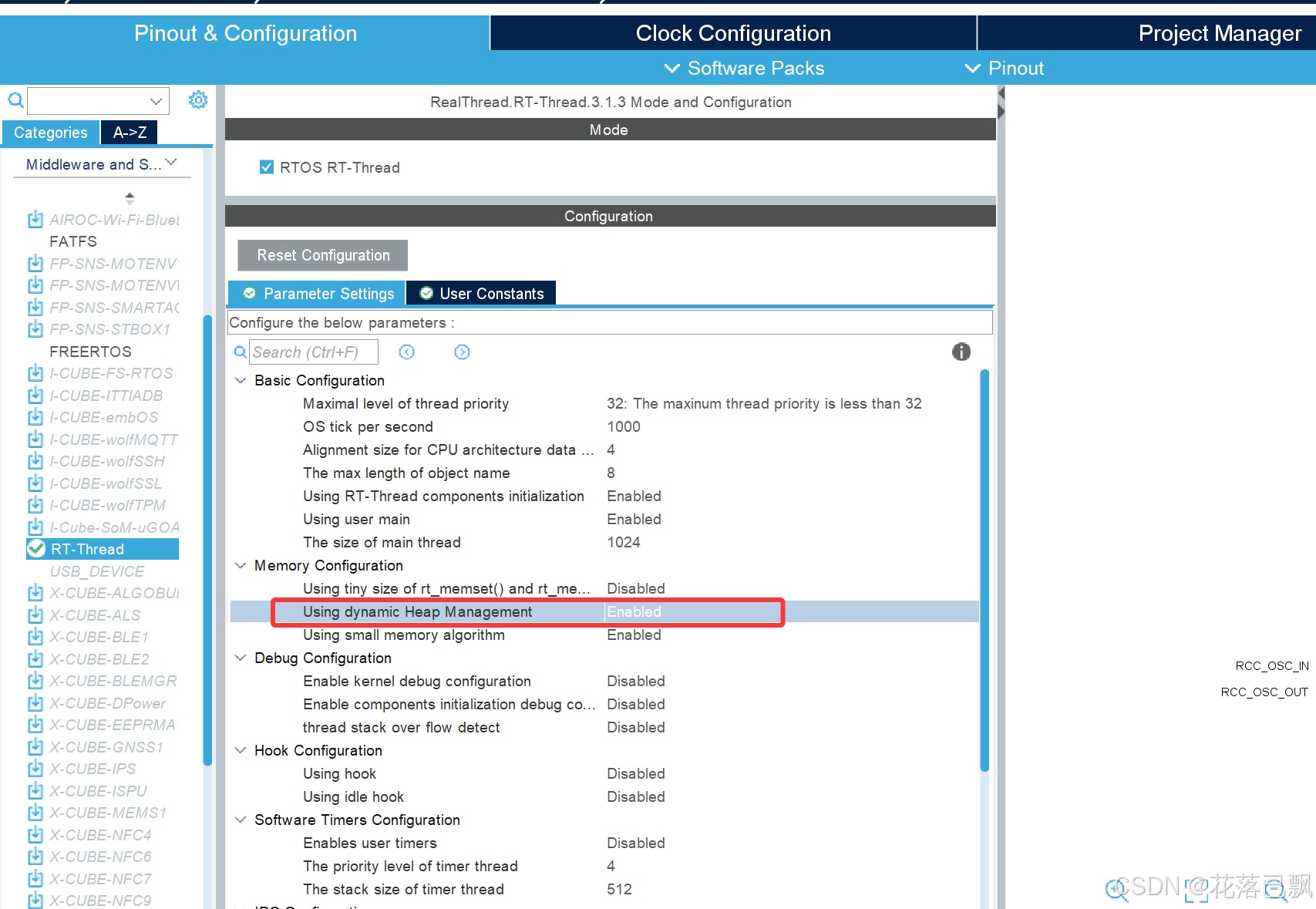This screenshot has height=909, width=1316.
Task: Click the green check icon beside RT-Thread
Action: coord(36,549)
